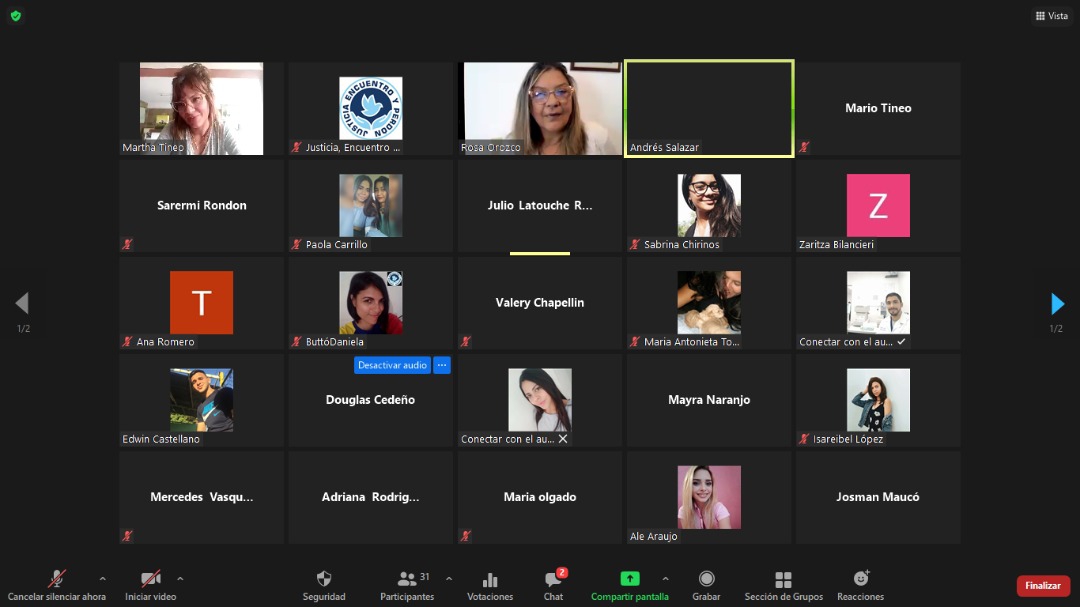1080x607 pixels.
Task: Click the Josman Maucó name
Action: (878, 497)
